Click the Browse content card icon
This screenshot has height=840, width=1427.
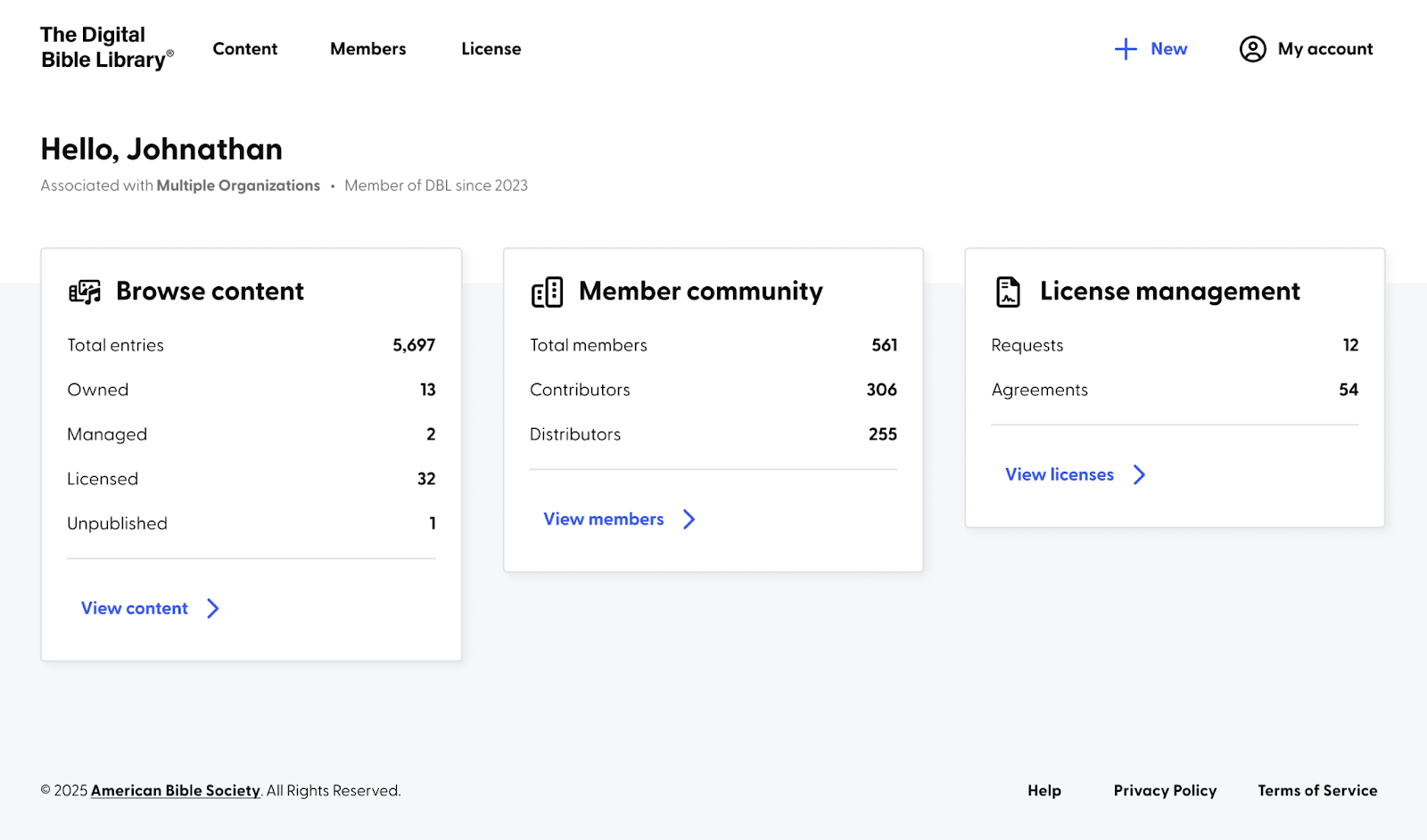pos(85,292)
